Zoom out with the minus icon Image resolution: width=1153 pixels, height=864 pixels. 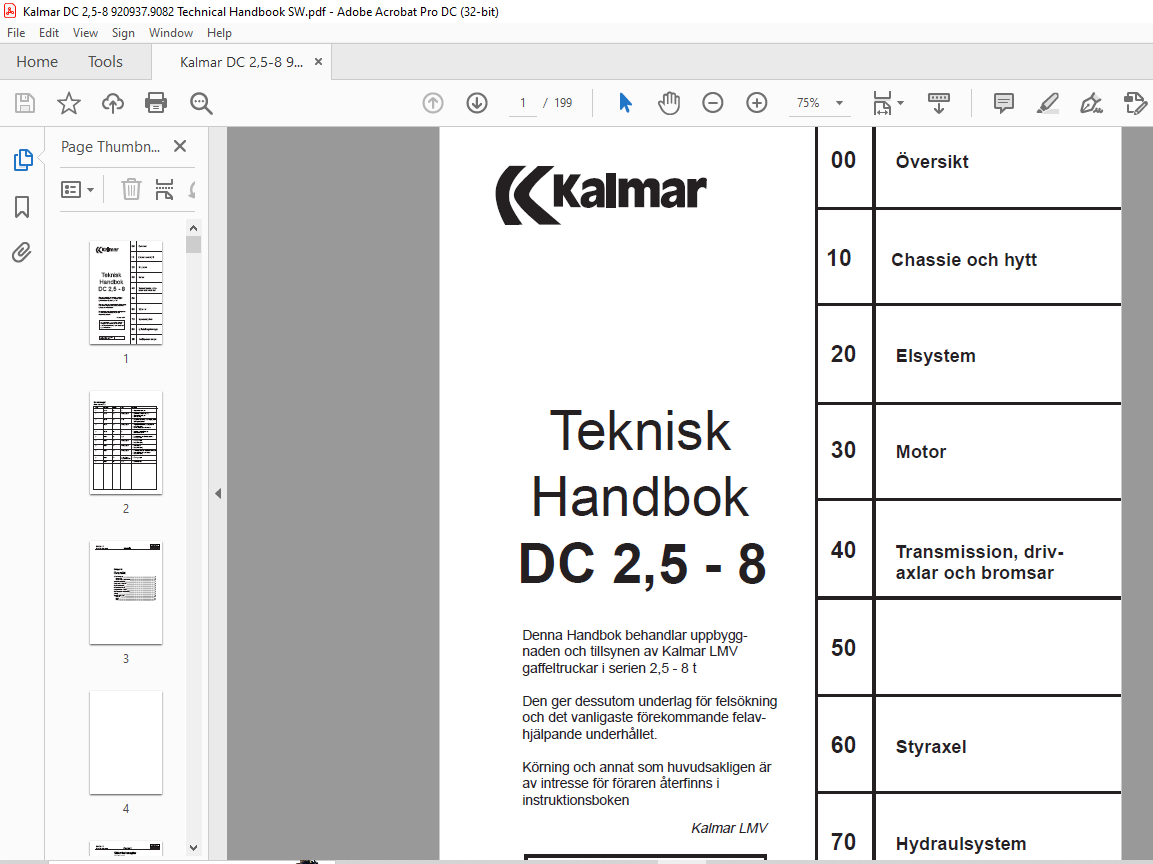coord(713,103)
